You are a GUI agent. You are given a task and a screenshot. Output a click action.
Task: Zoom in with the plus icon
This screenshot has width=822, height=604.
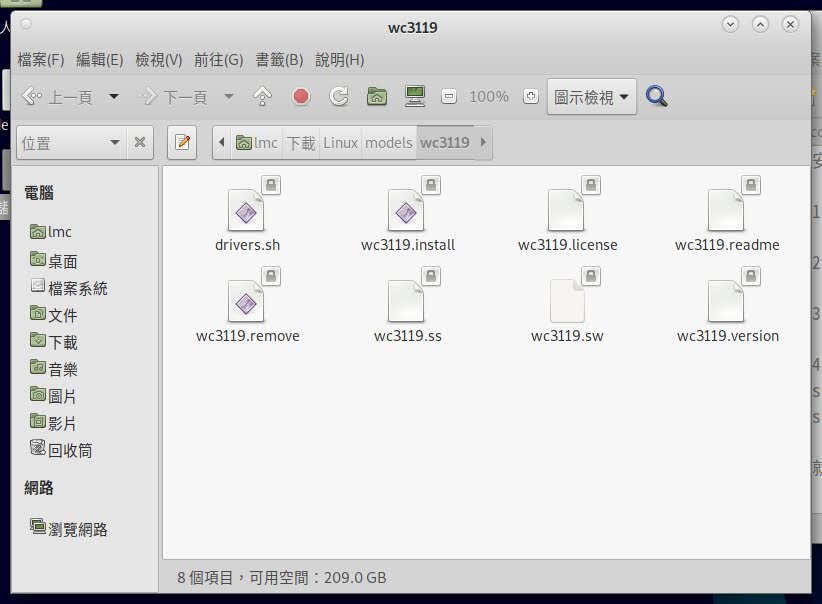coord(531,96)
